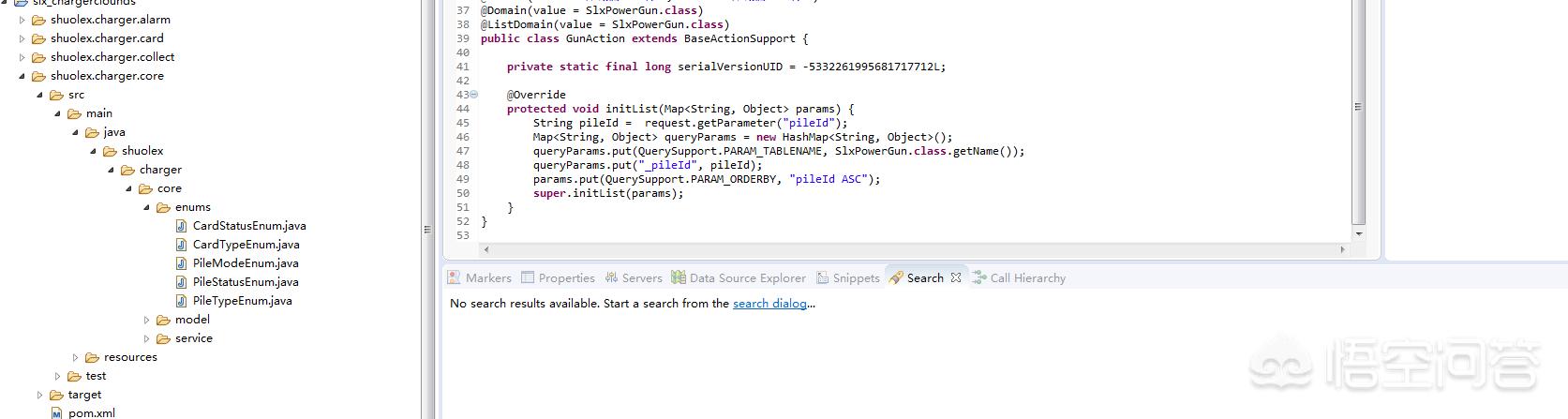
Task: Expand the shuolex.charger.alarm project
Action: pos(22,20)
